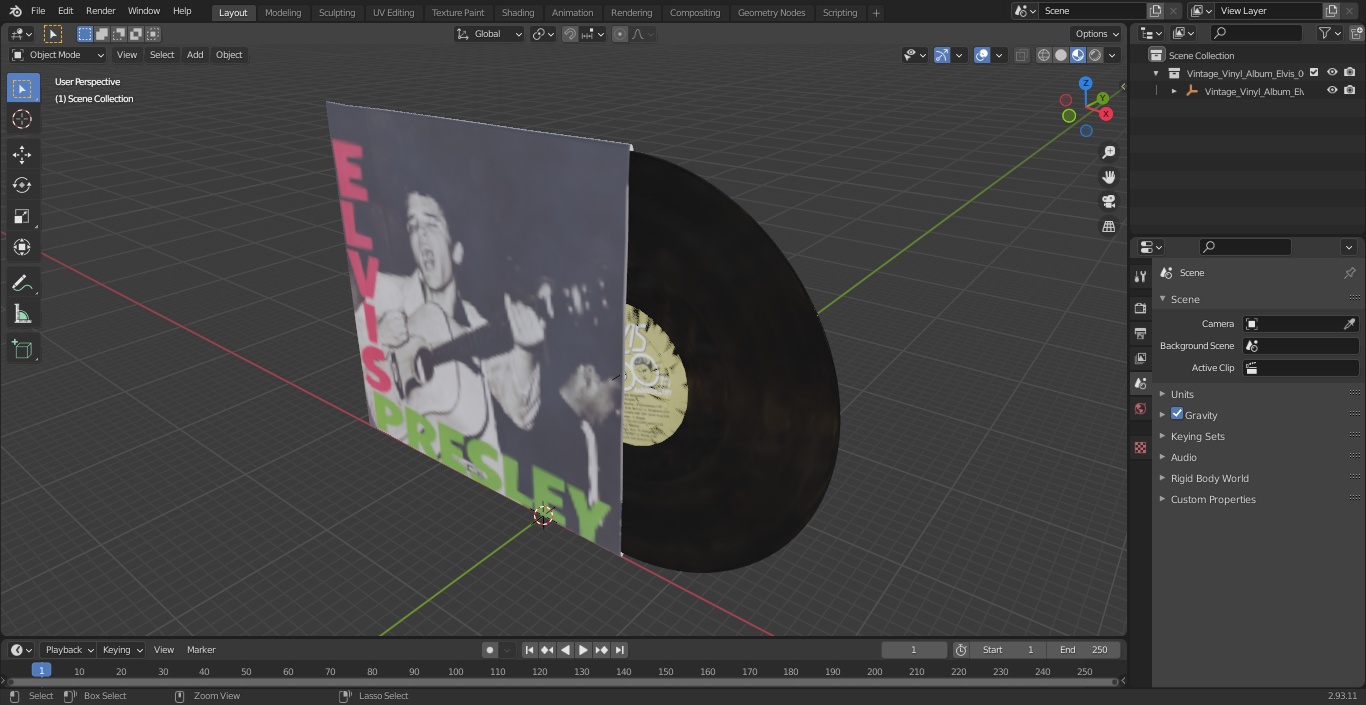The image size is (1366, 705).
Task: Select material preview shading
Action: (1078, 55)
